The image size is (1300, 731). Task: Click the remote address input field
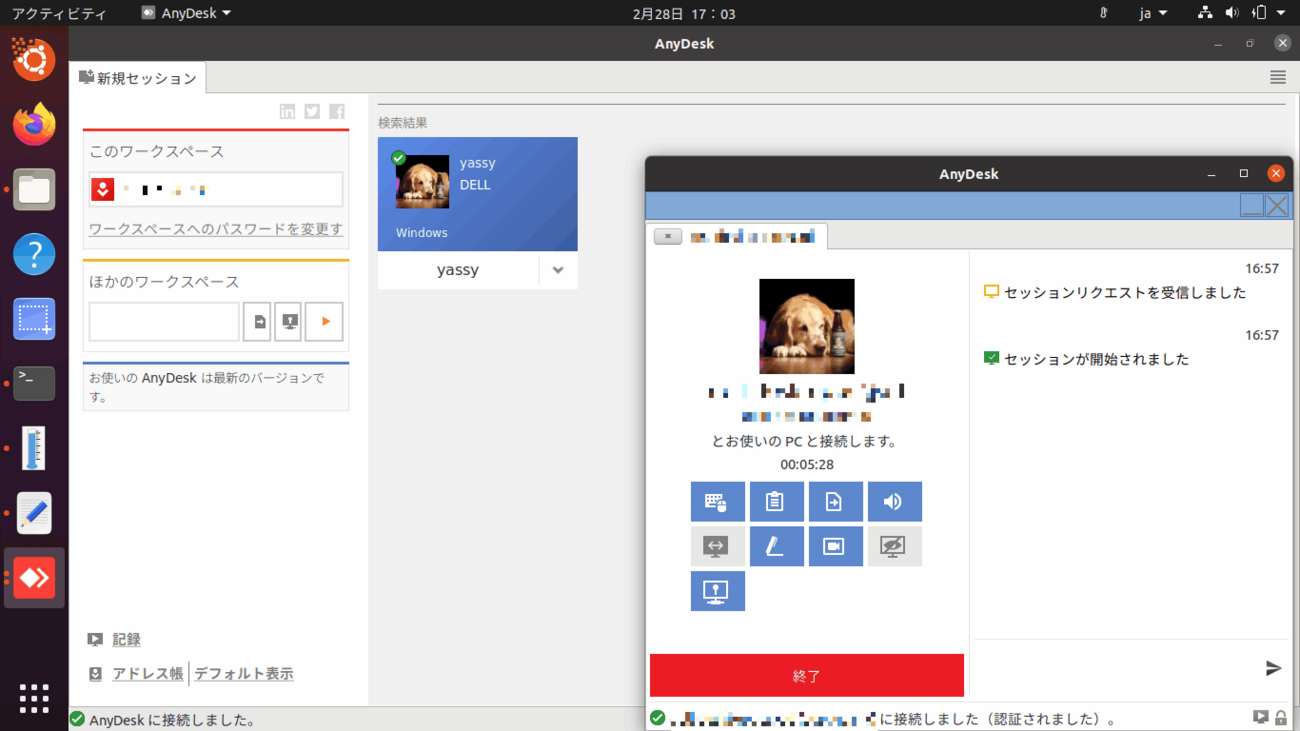(x=164, y=322)
